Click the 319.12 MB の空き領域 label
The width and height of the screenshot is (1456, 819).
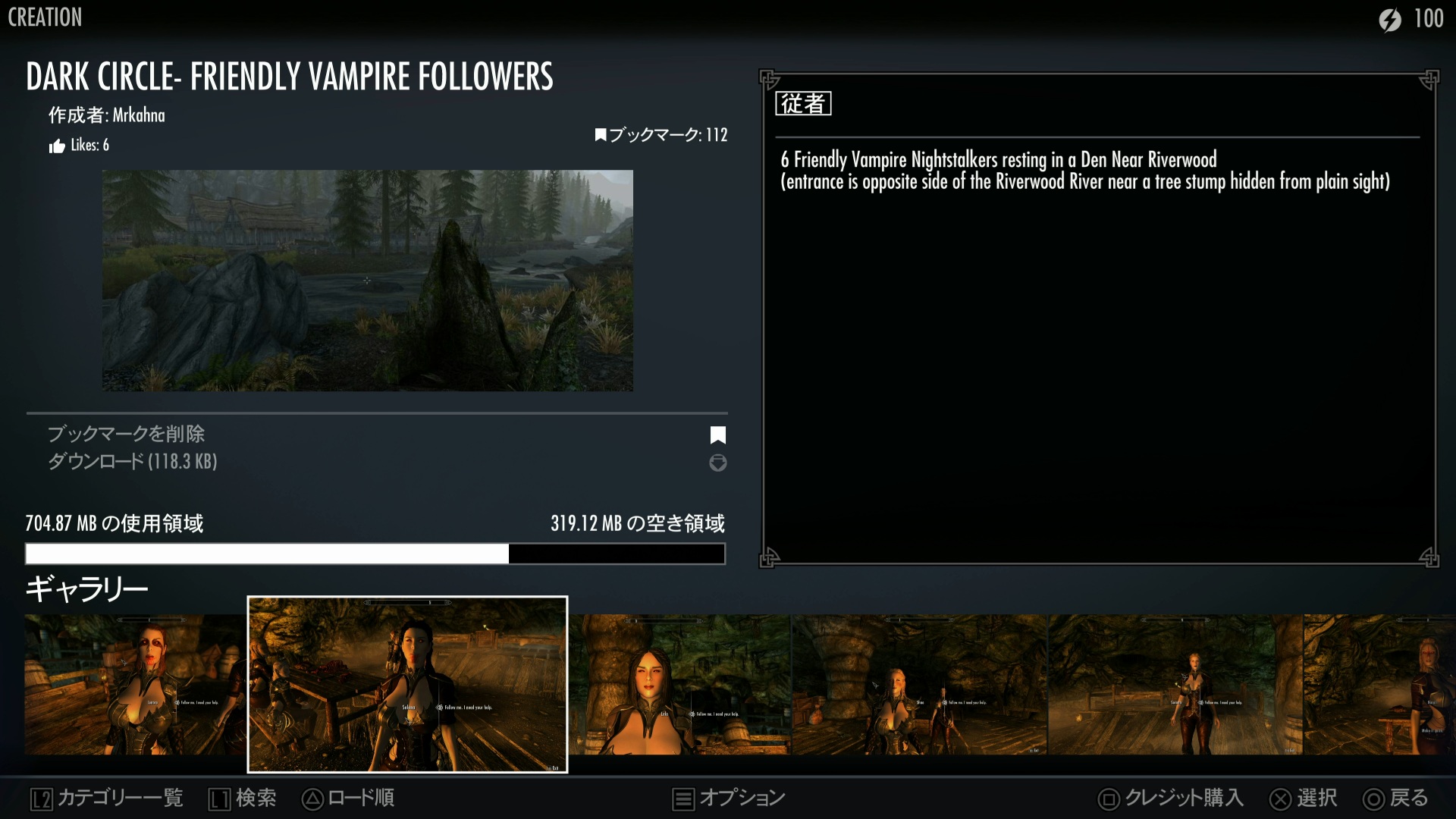638,523
